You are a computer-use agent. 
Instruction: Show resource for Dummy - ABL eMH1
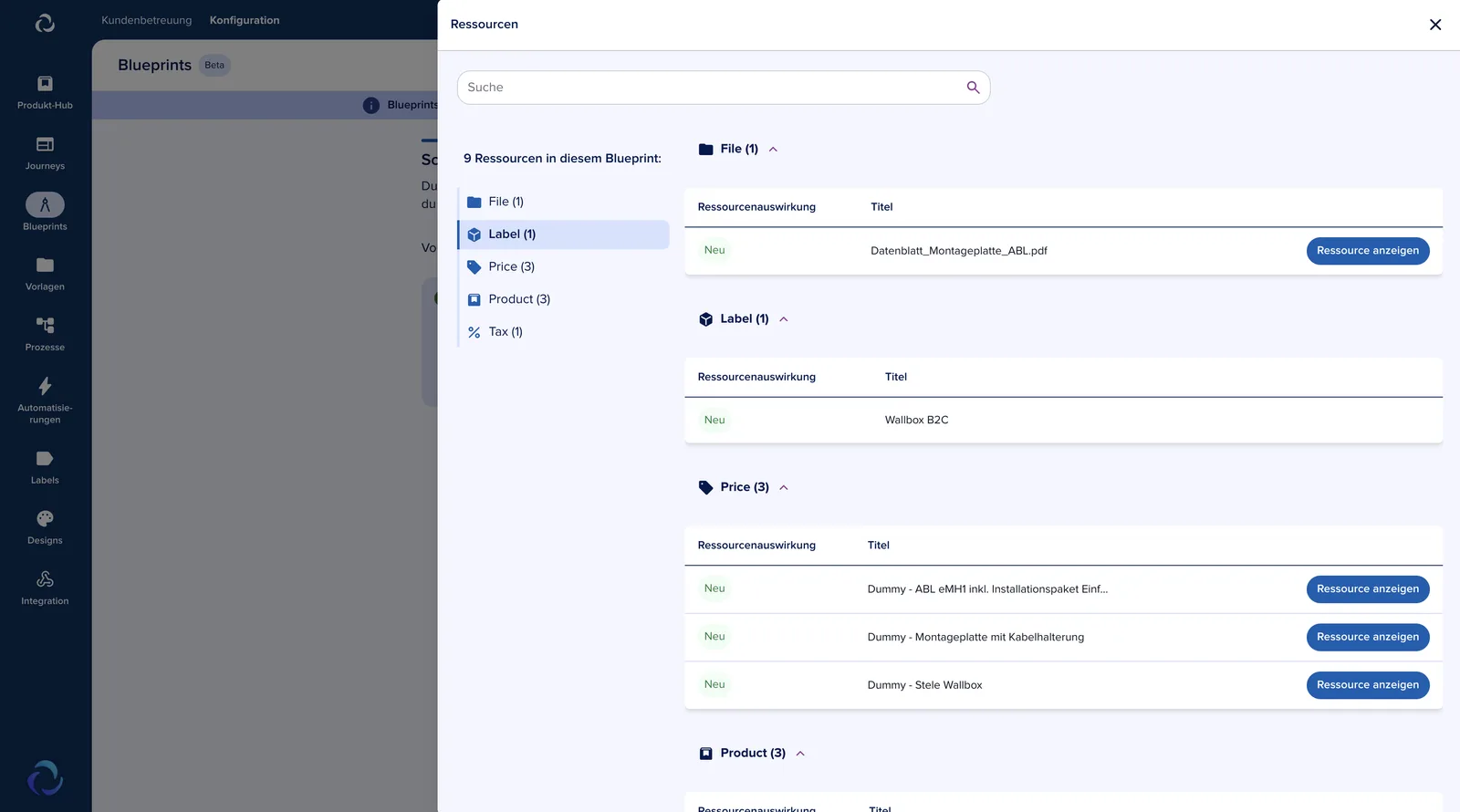tap(1368, 589)
